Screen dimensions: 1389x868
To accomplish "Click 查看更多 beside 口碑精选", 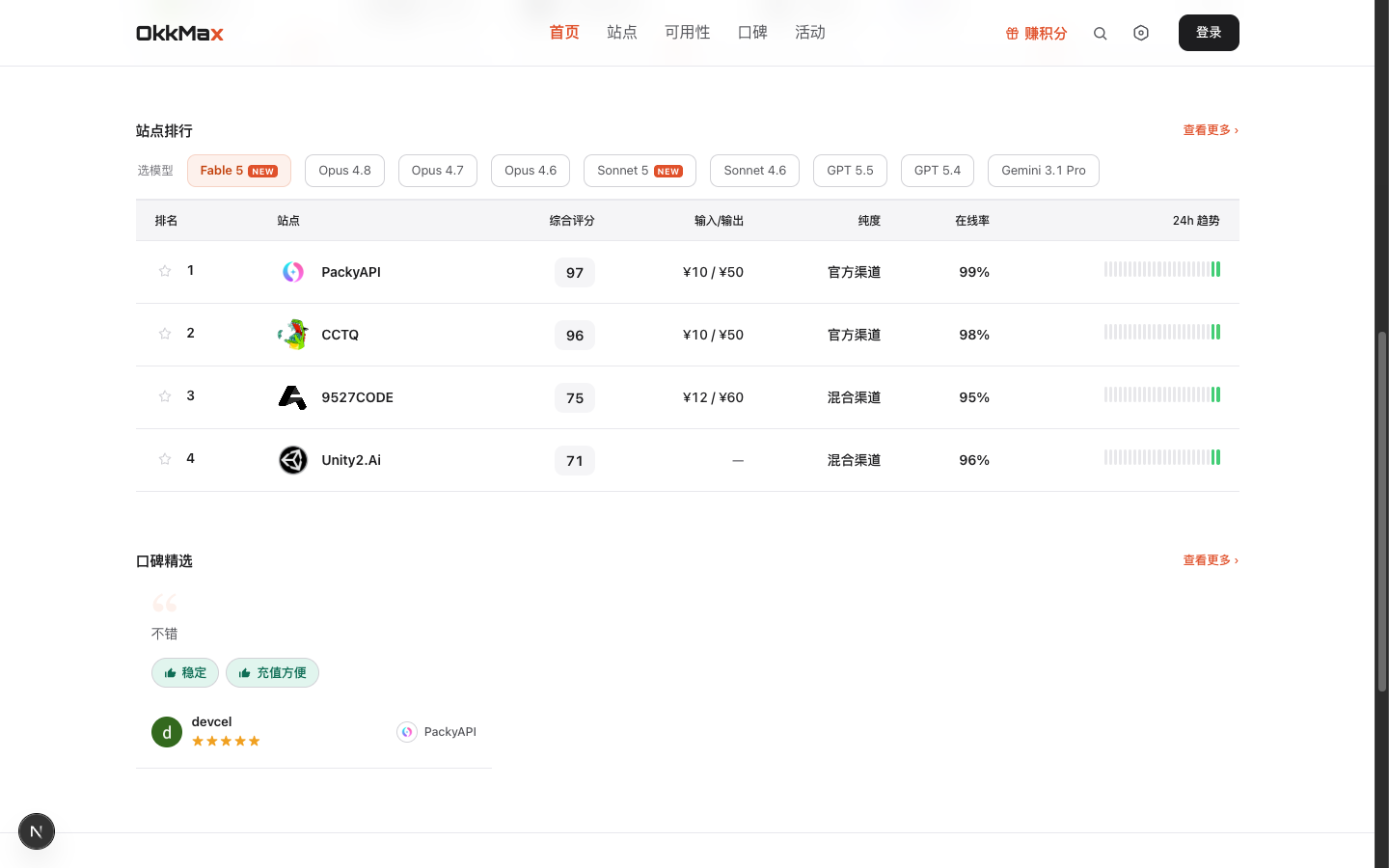I will (1211, 560).
